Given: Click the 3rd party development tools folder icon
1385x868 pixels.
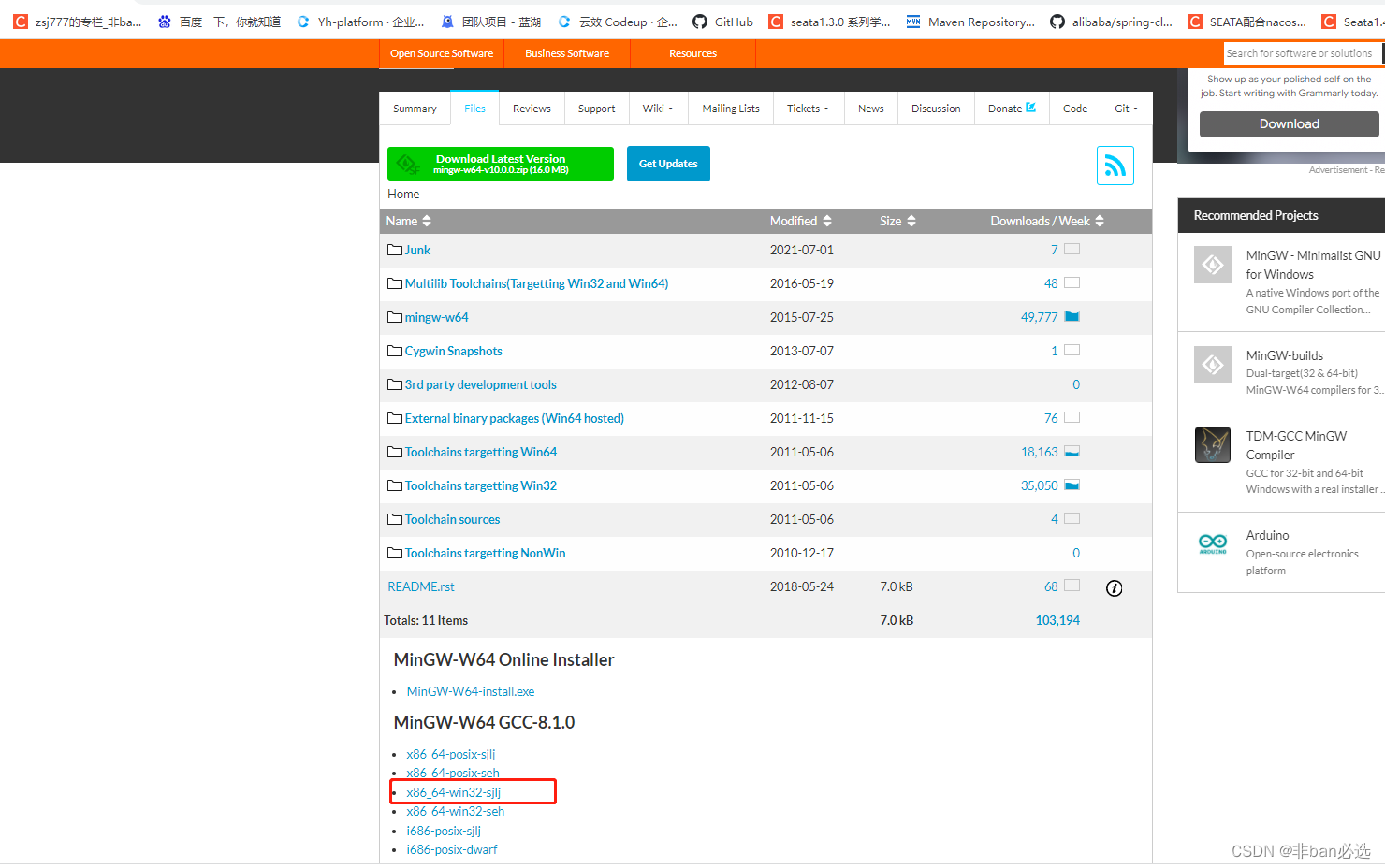Looking at the screenshot, I should coord(395,384).
